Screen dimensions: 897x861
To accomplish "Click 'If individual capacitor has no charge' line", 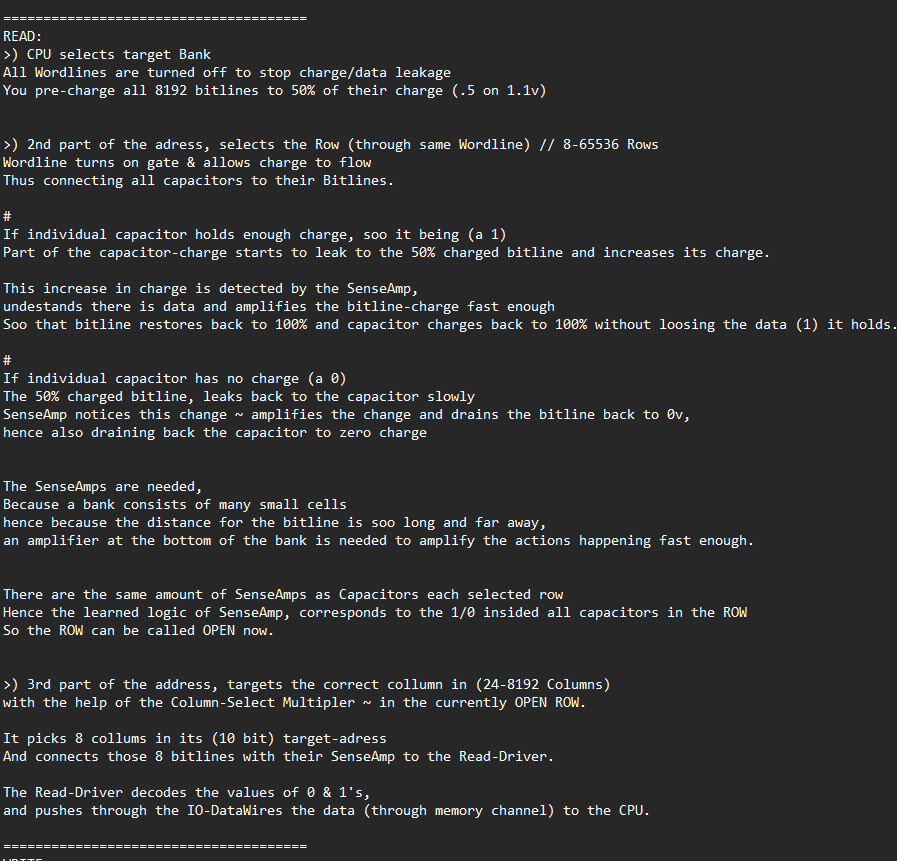I will (174, 379).
